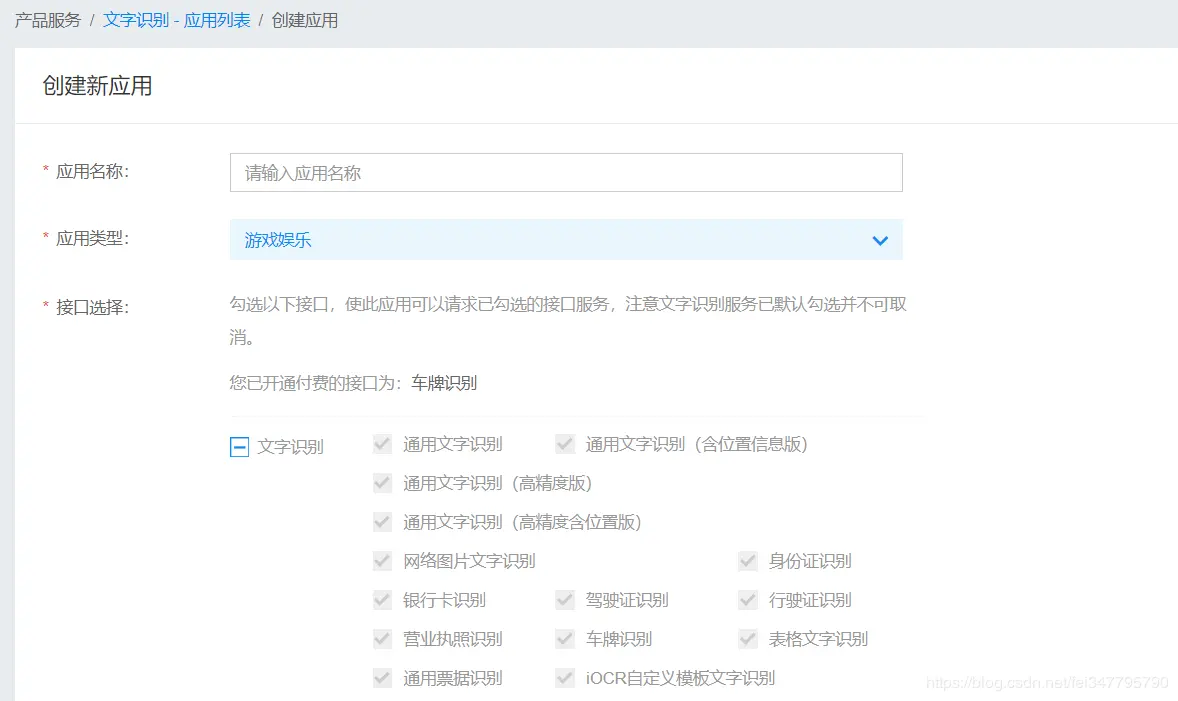Click the application name input field

click(x=565, y=172)
